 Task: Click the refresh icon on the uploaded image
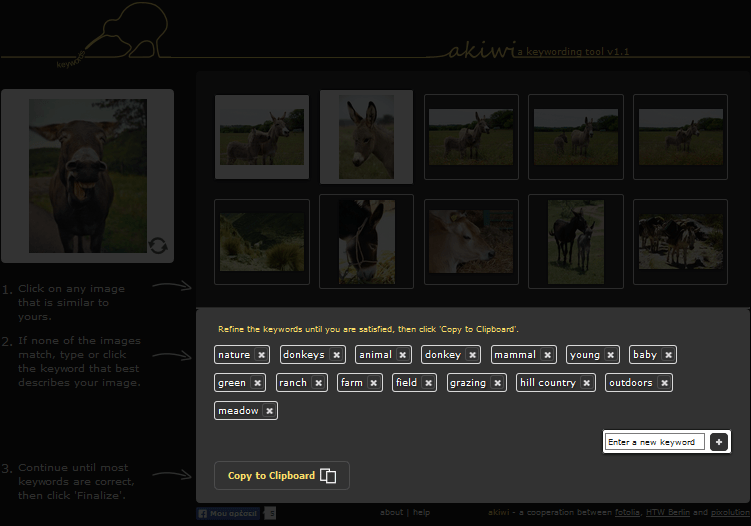point(158,246)
